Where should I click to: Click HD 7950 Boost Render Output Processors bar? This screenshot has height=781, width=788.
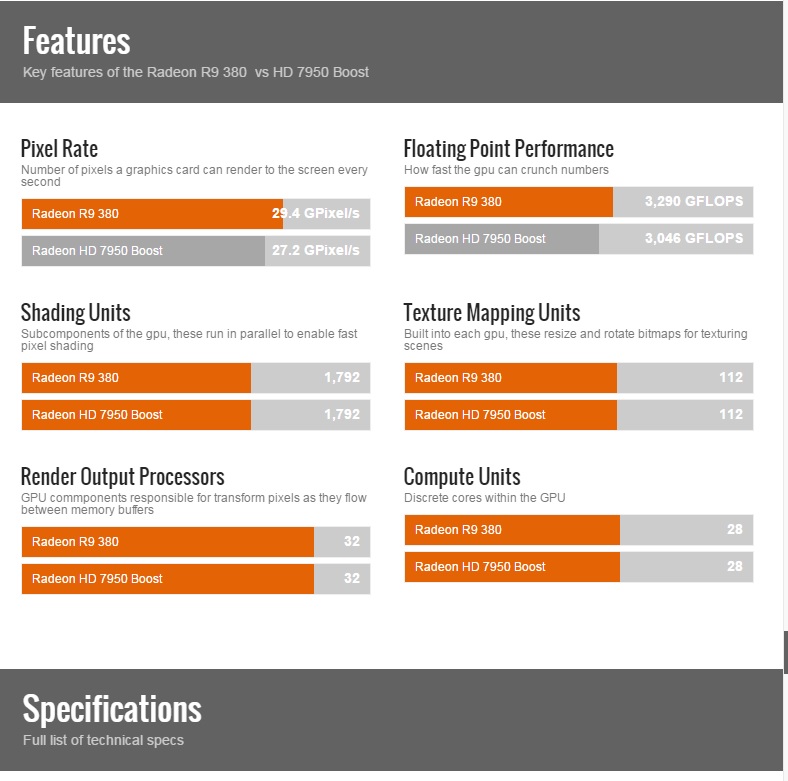(x=195, y=579)
